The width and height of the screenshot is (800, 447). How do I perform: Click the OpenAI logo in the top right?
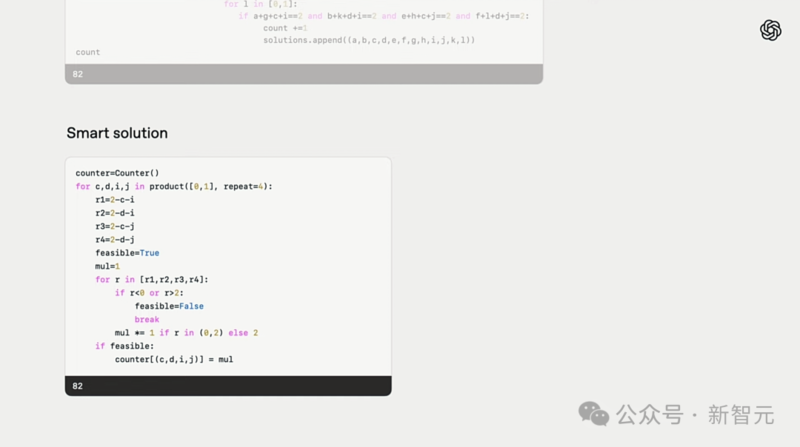pyautogui.click(x=770, y=31)
